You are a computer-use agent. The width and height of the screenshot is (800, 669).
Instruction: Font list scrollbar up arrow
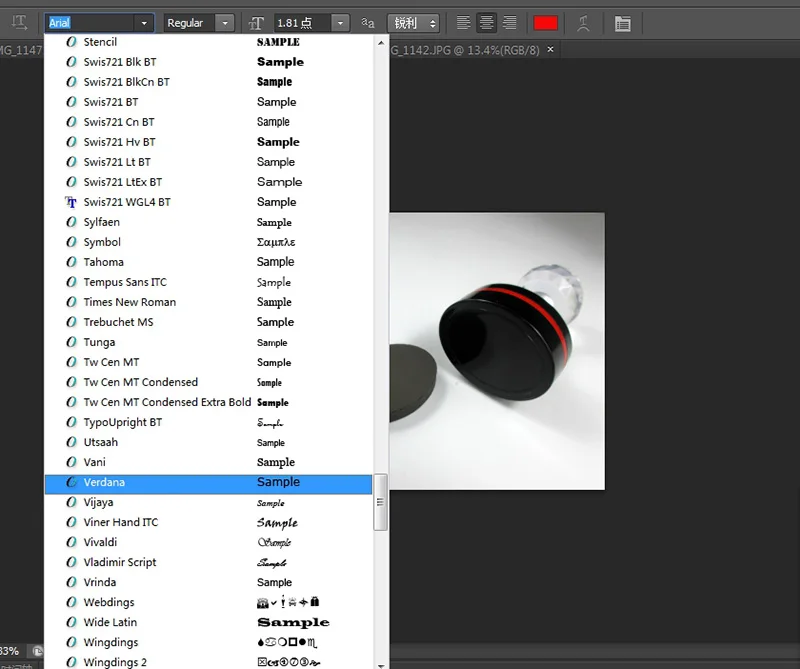click(x=381, y=43)
